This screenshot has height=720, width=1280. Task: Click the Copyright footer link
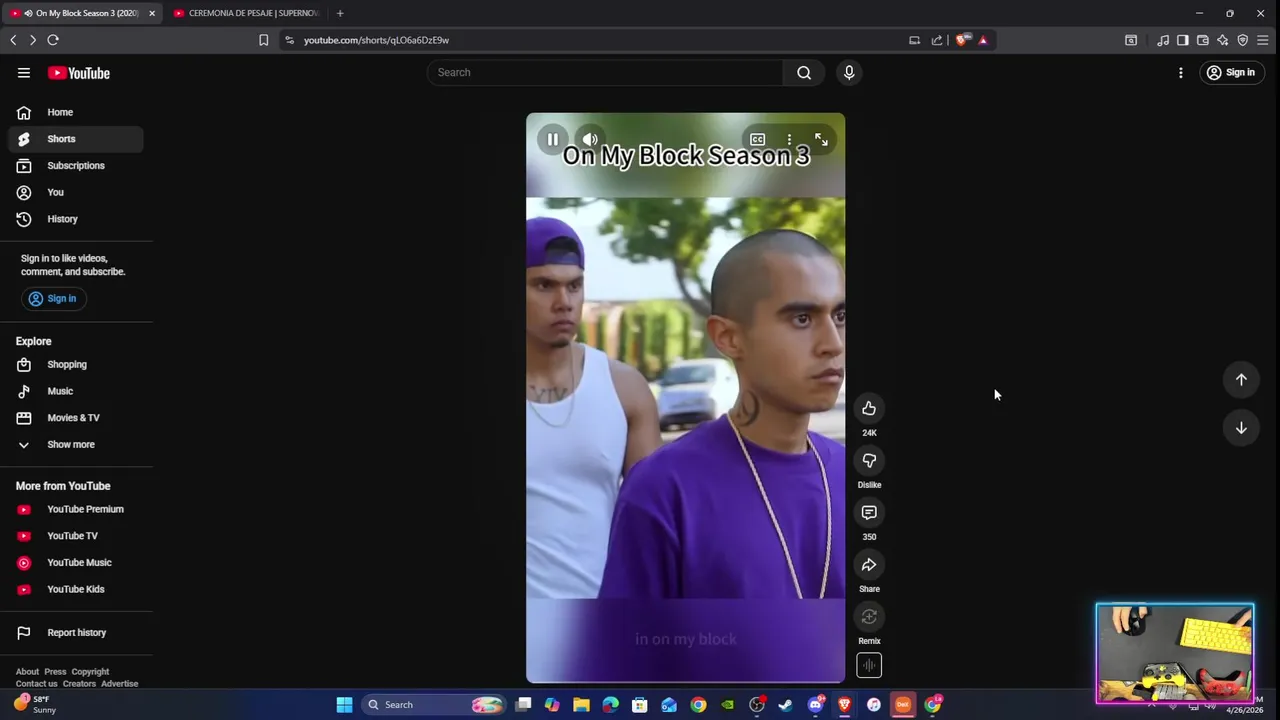[x=90, y=672]
